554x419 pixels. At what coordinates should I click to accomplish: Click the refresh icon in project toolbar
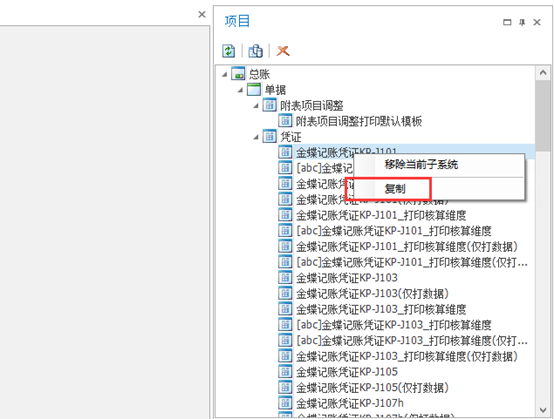[x=229, y=51]
